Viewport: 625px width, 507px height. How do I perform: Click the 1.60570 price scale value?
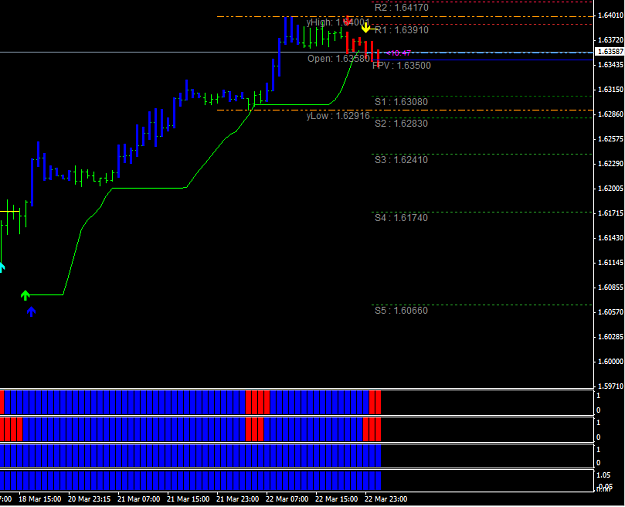[610, 312]
